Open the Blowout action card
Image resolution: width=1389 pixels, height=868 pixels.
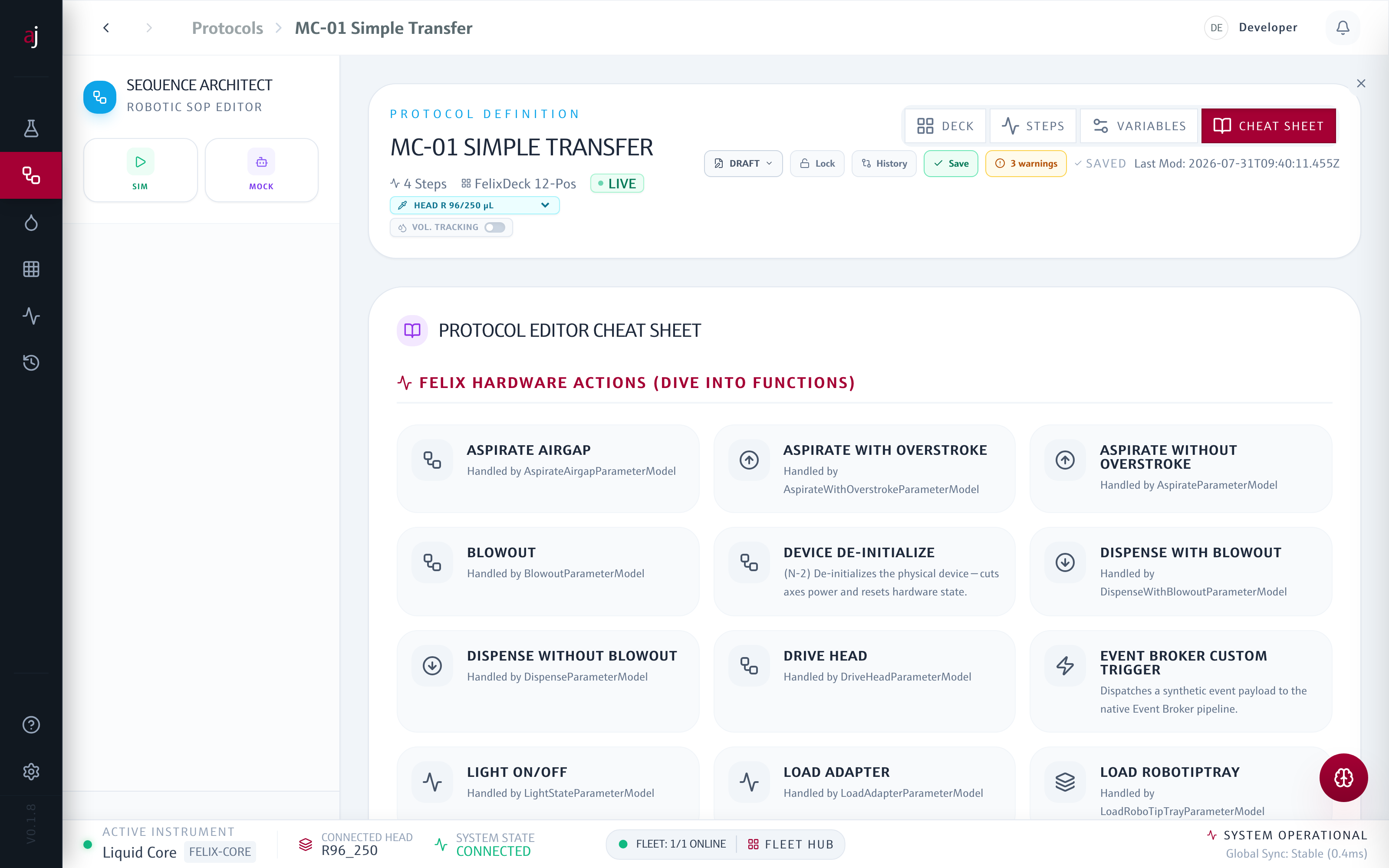click(x=547, y=571)
